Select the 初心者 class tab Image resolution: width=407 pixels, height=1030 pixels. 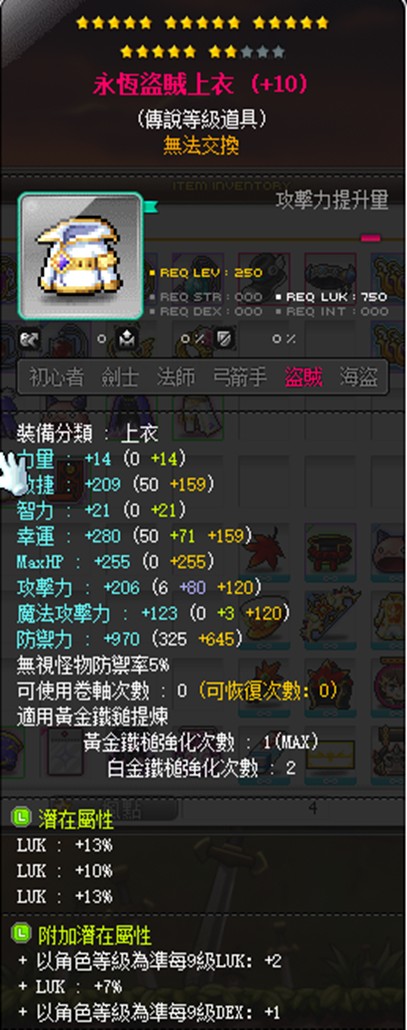pos(56,377)
